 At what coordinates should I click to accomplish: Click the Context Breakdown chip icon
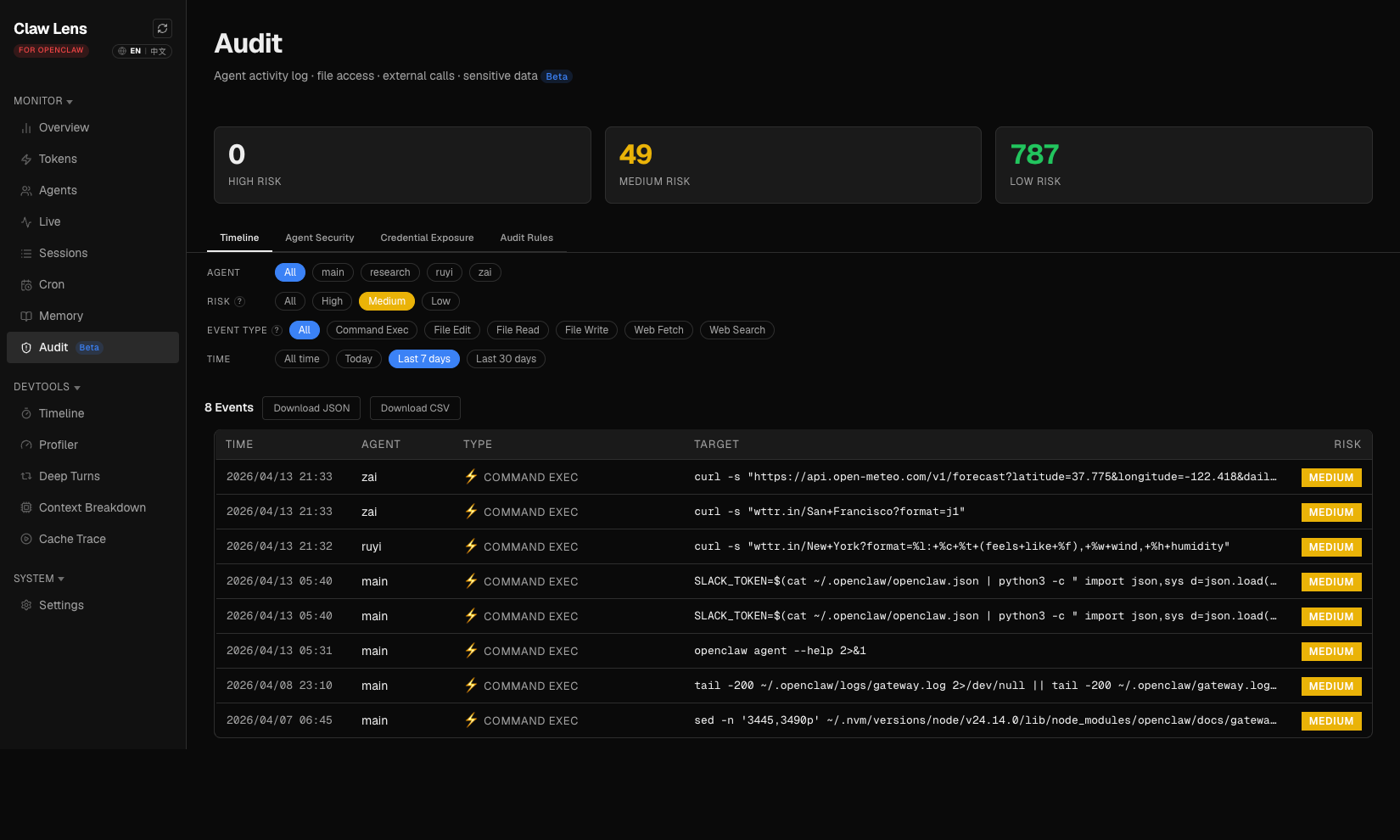click(26, 508)
